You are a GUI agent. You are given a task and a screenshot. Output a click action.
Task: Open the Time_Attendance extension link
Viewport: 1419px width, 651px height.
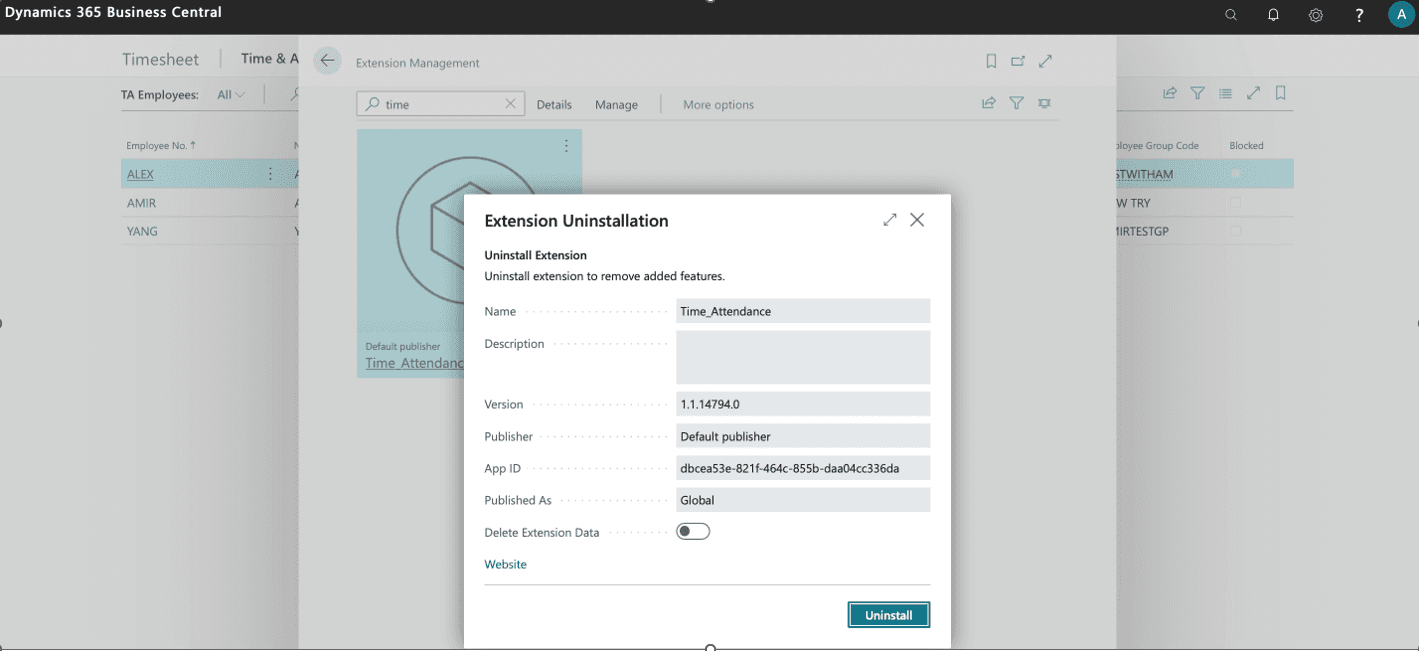coord(414,363)
